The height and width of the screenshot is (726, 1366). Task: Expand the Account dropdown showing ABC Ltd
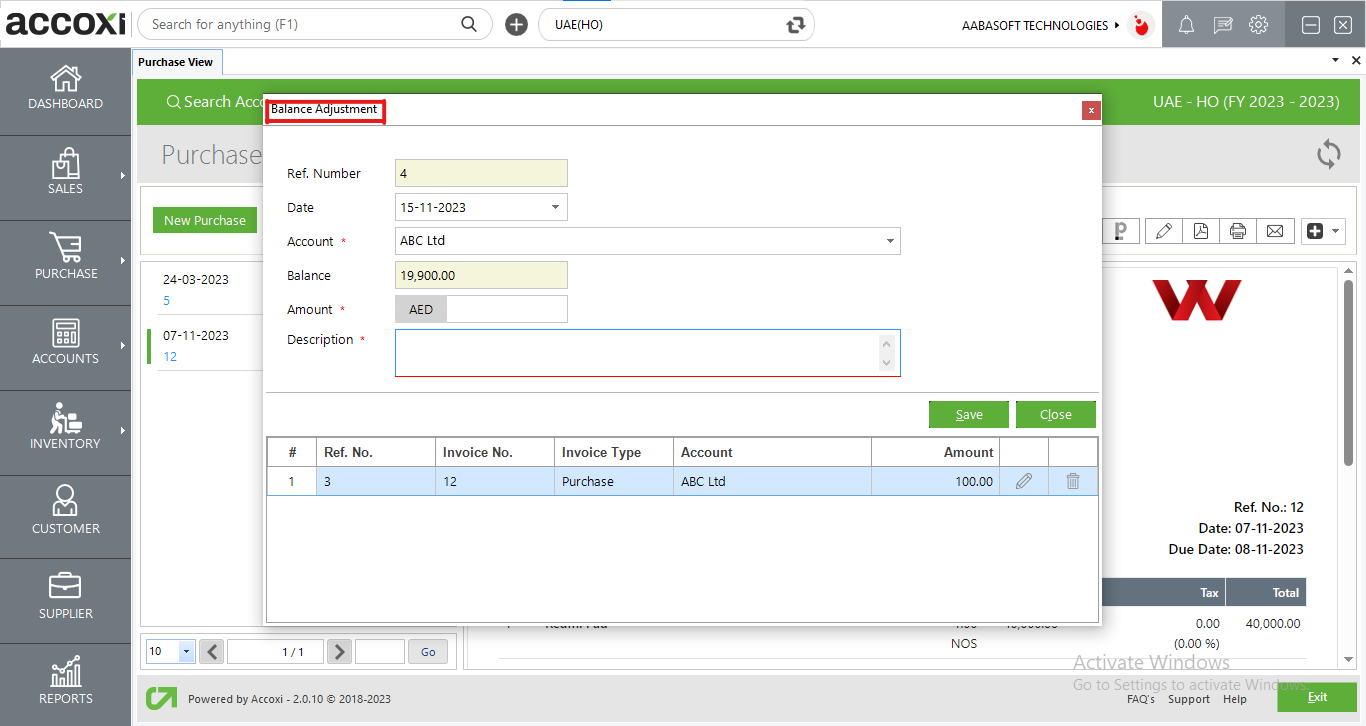tap(889, 241)
